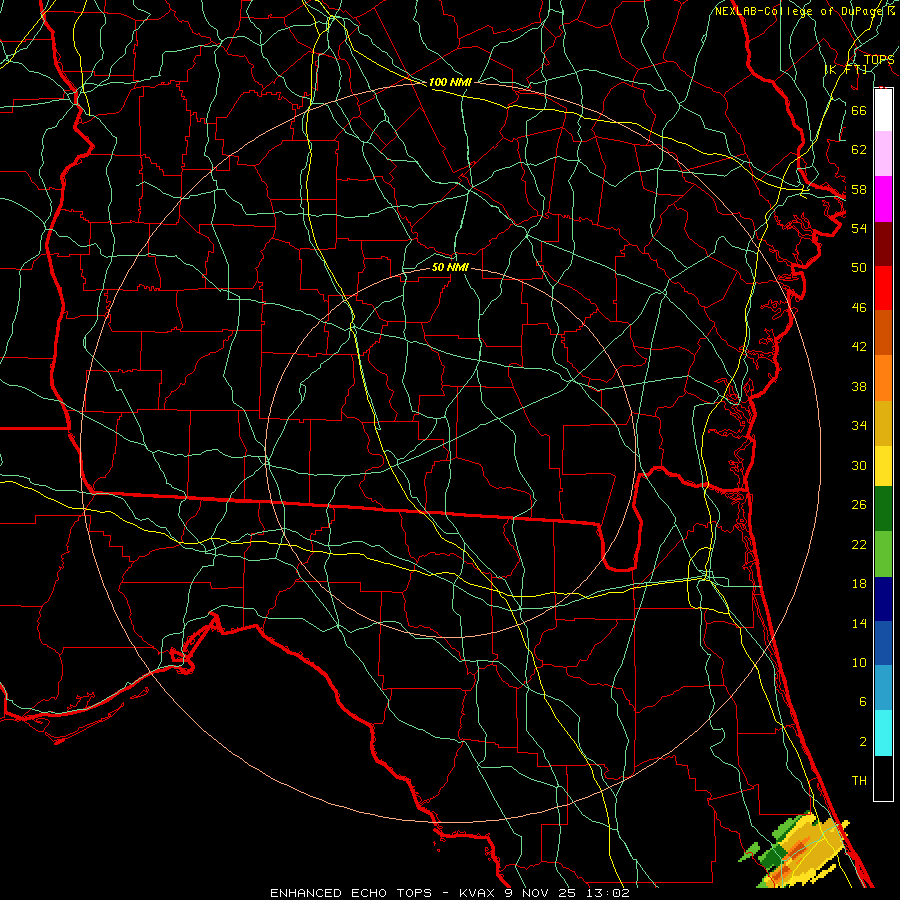This screenshot has height=900, width=900.
Task: Click the legend value '62'
Action: 859,150
